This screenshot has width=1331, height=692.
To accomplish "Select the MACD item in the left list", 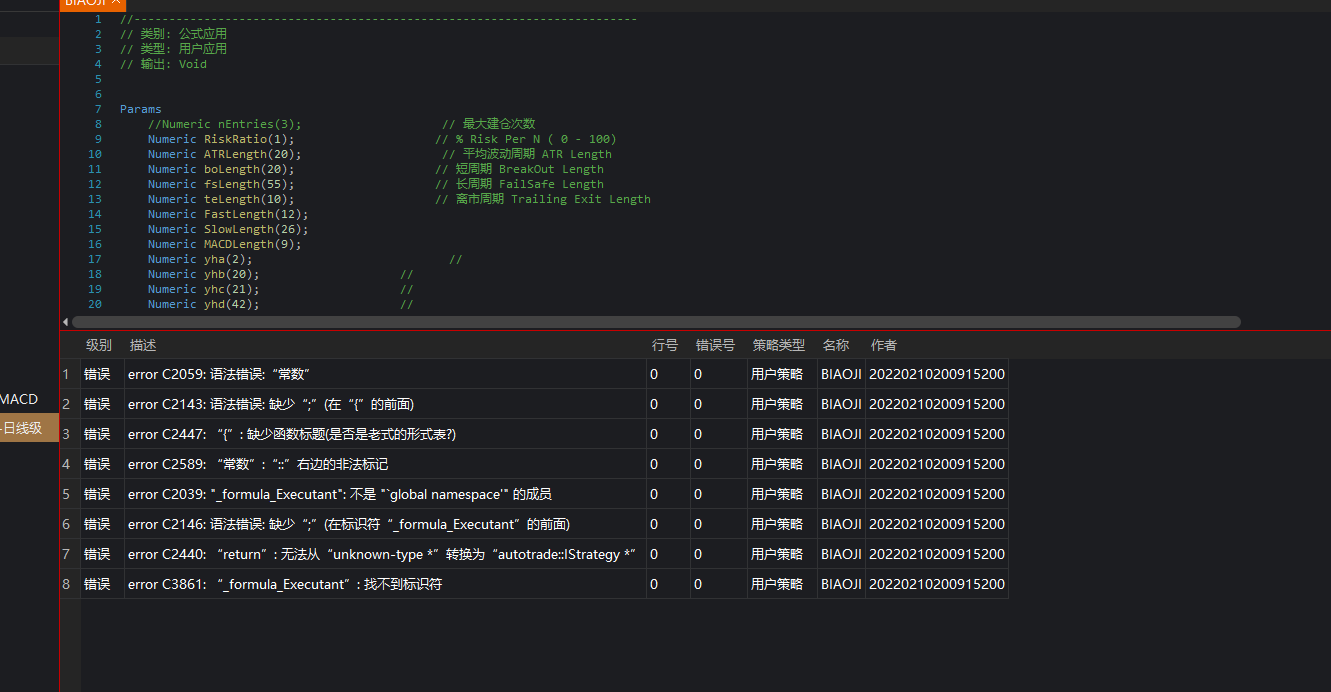I will [x=19, y=399].
